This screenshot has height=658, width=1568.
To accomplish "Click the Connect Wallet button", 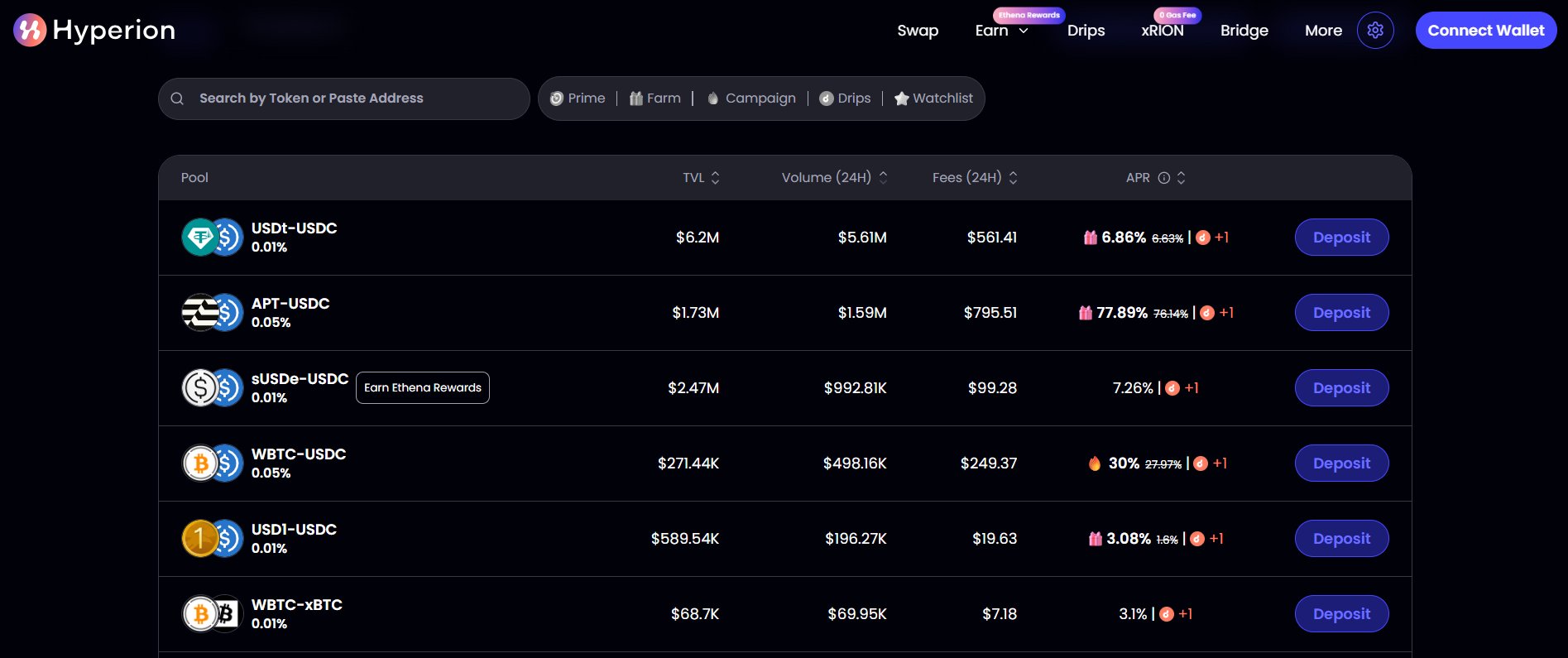I will tap(1486, 31).
